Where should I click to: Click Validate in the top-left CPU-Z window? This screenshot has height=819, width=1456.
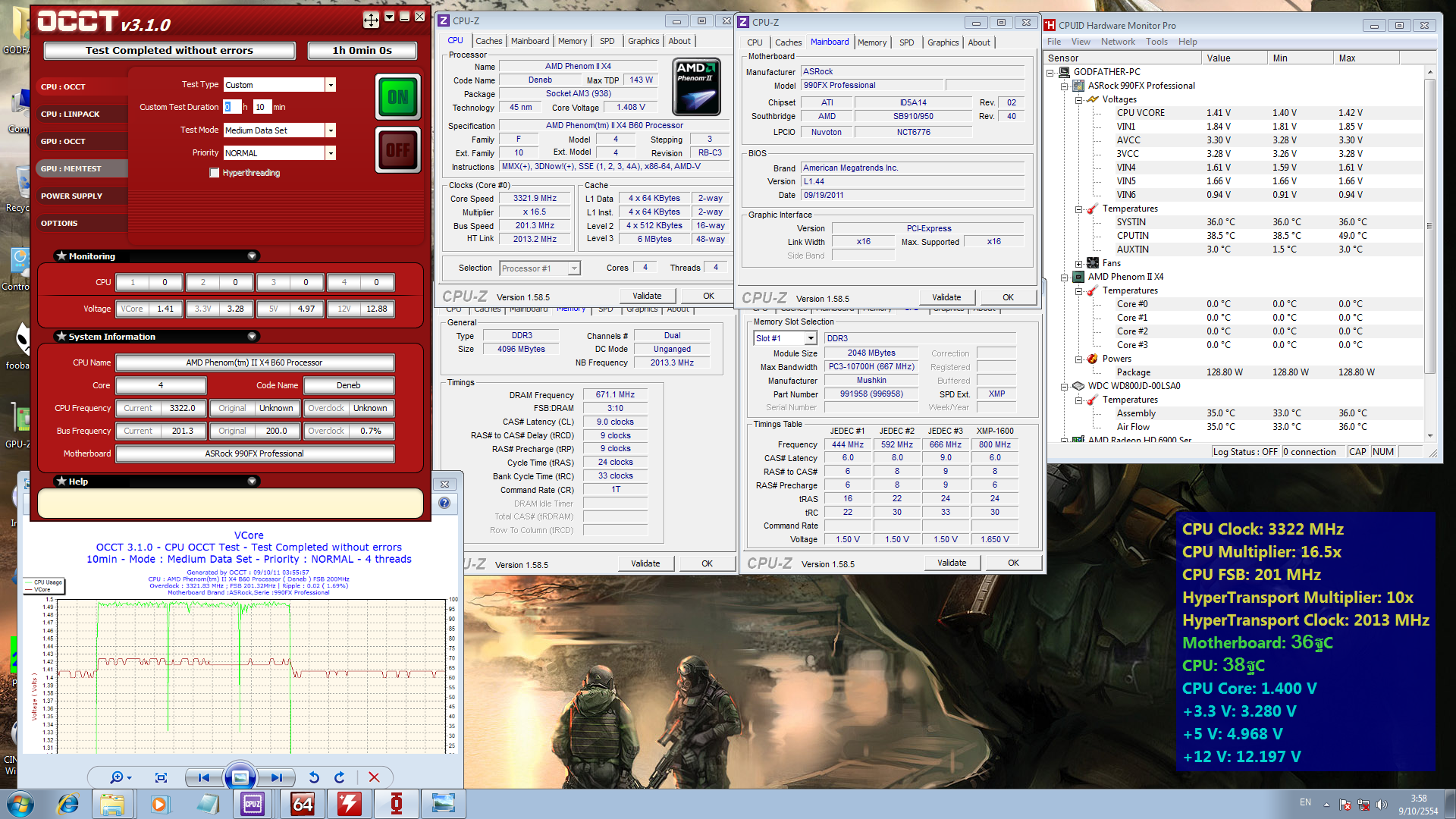pos(646,296)
